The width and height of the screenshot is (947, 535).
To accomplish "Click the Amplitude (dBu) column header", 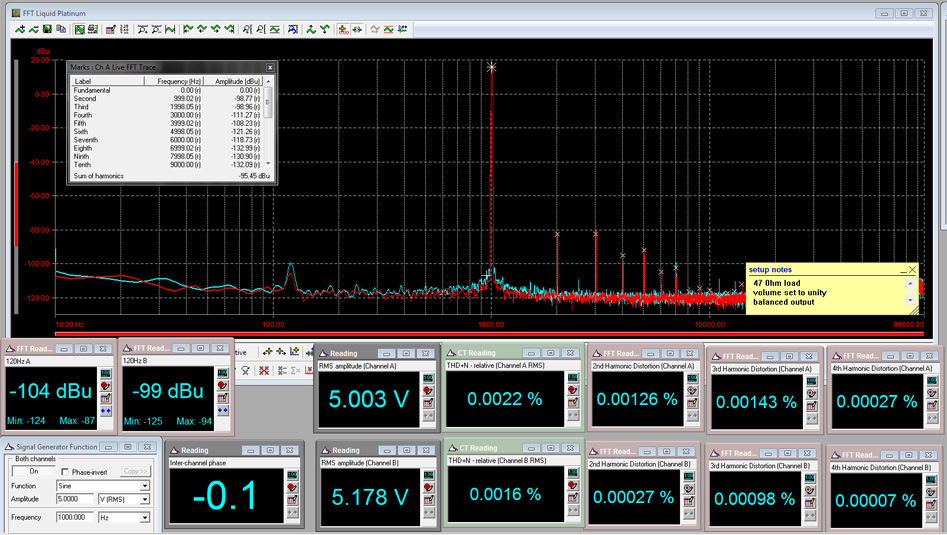I will point(234,81).
